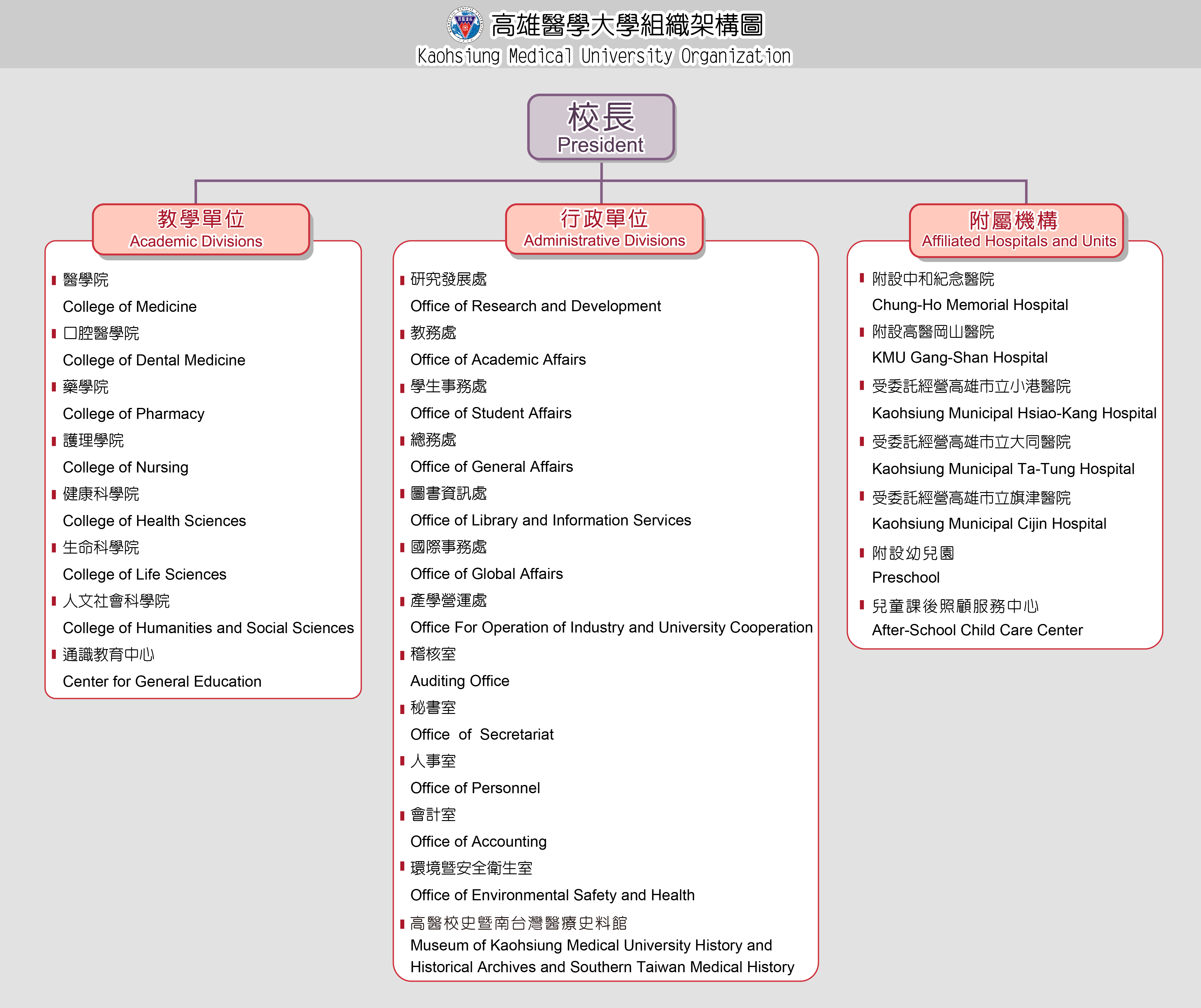Click 稽核室 Chinese label

(434, 654)
